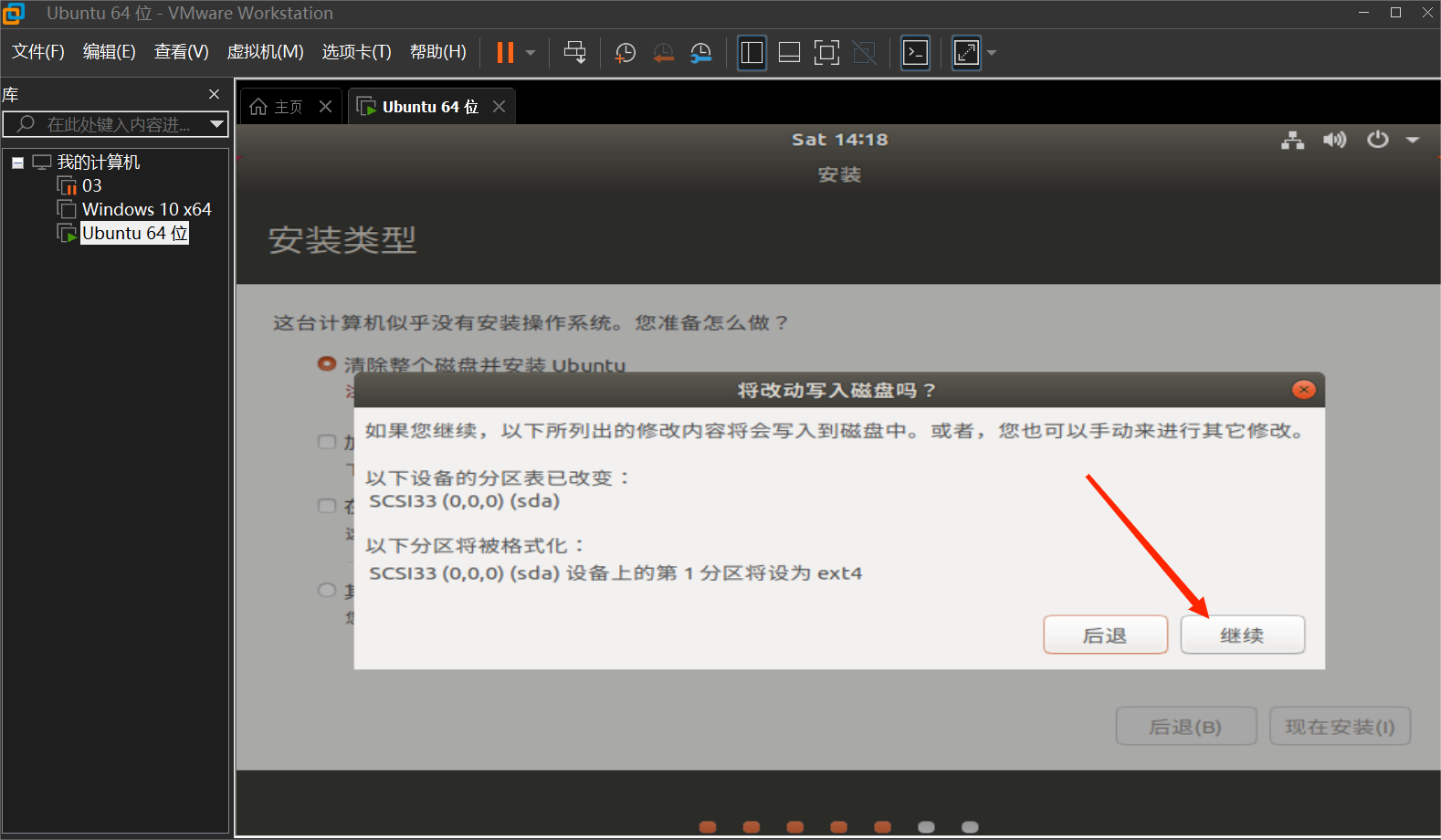Open the stretch display dropdown arrow
The image size is (1441, 840).
(x=992, y=53)
